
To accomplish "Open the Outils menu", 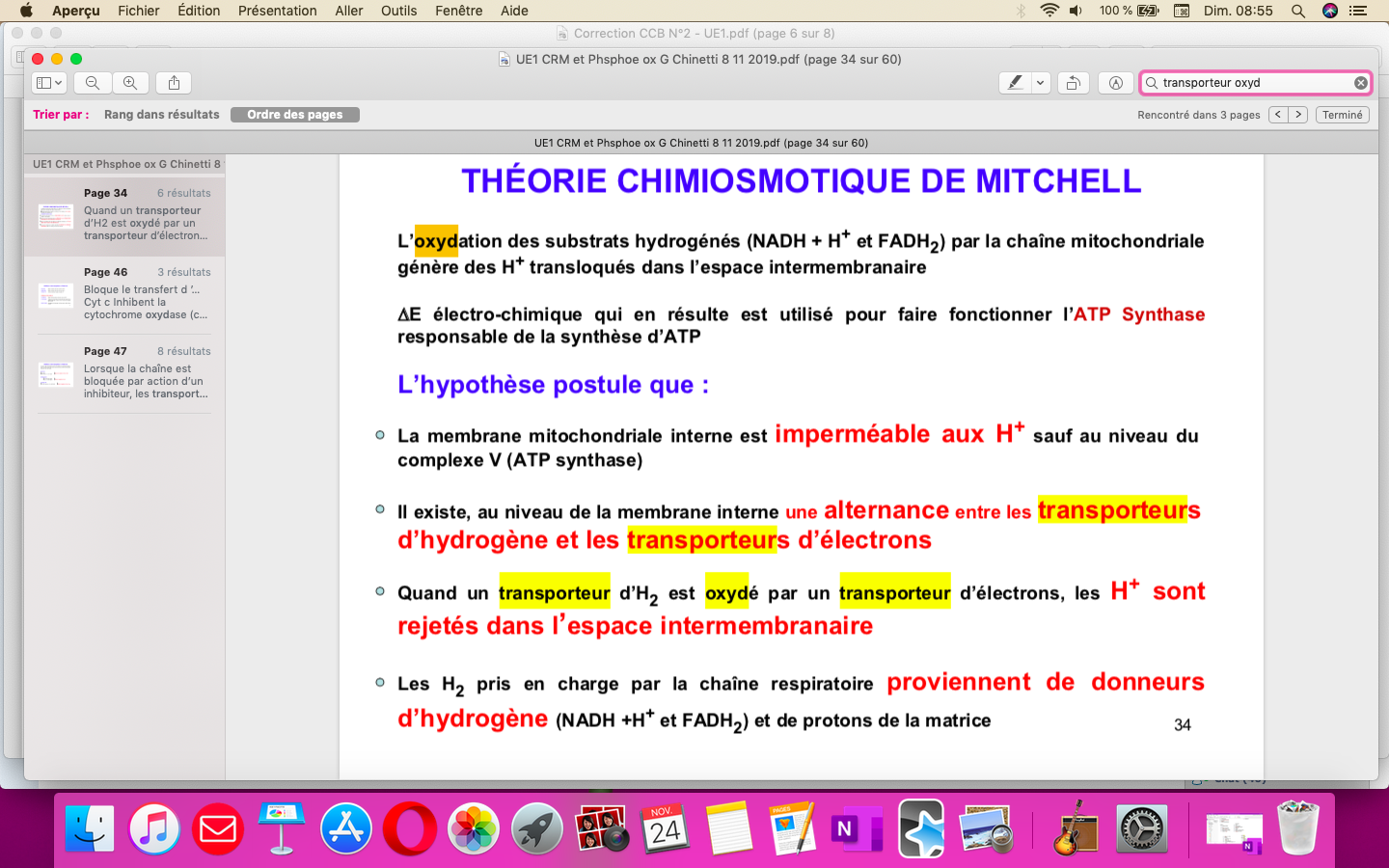I will (x=398, y=11).
